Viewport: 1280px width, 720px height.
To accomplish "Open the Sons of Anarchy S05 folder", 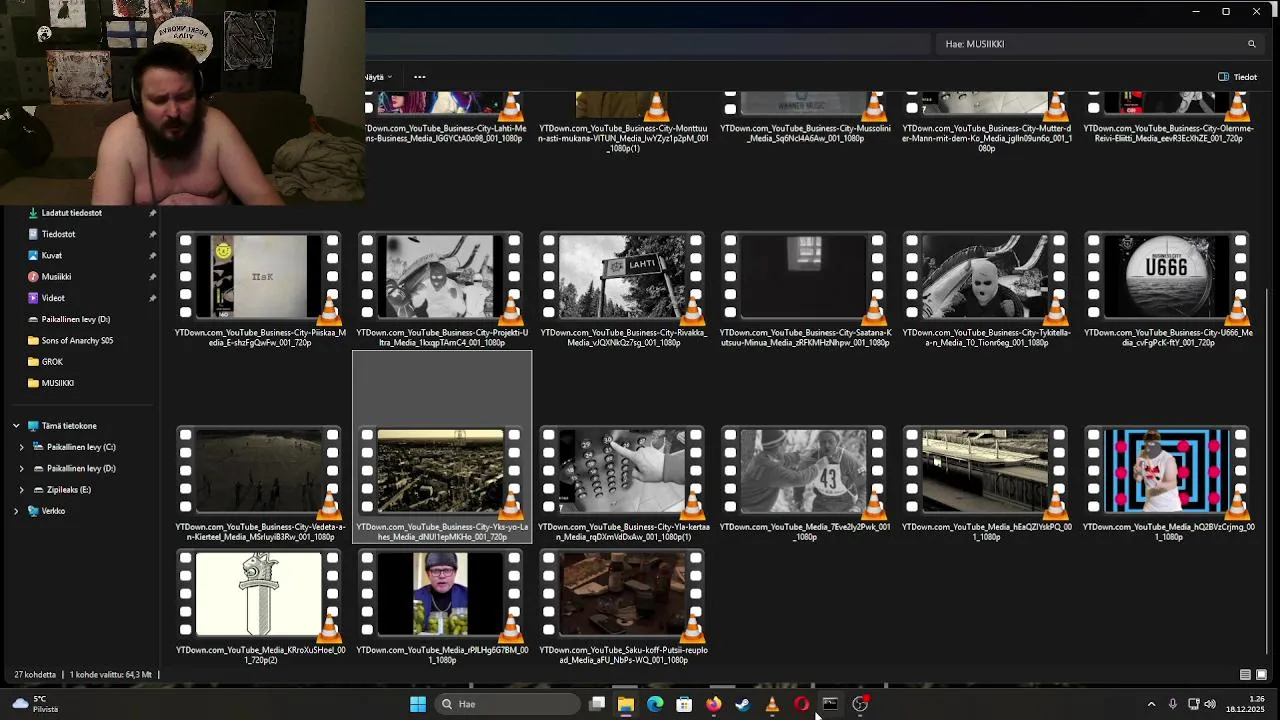I will pos(77,341).
